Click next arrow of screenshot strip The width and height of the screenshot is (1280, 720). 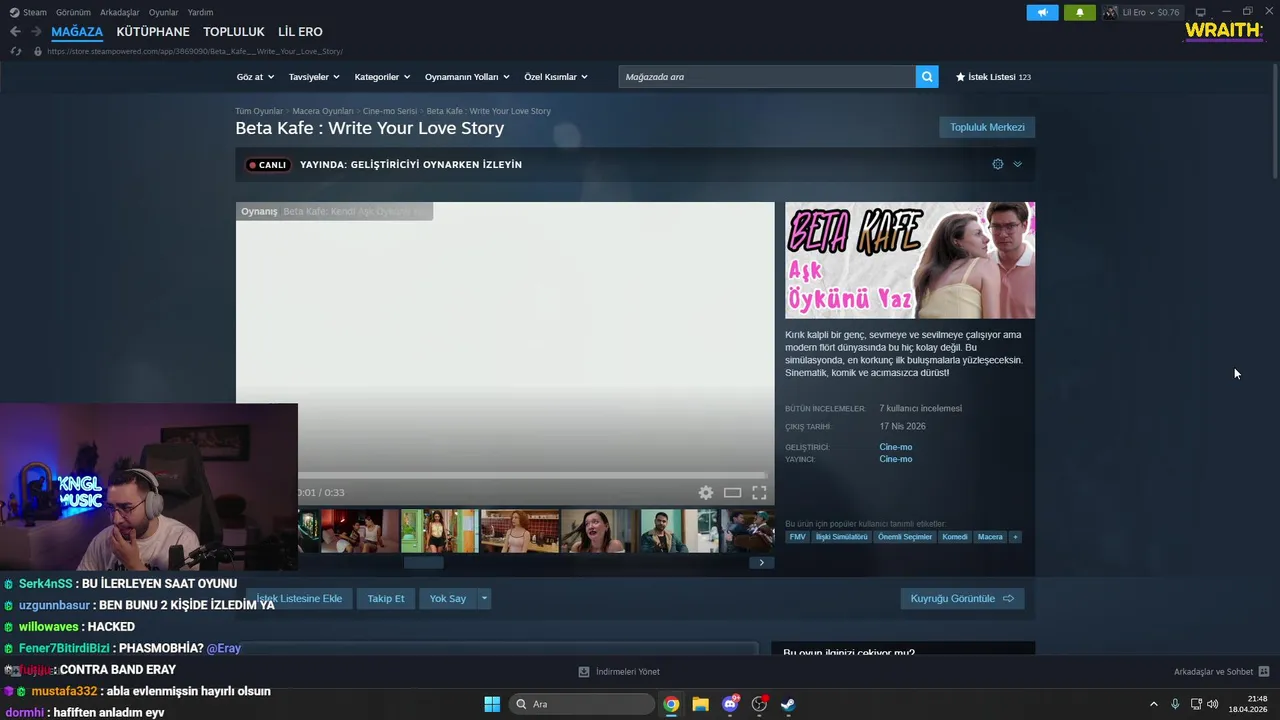761,563
